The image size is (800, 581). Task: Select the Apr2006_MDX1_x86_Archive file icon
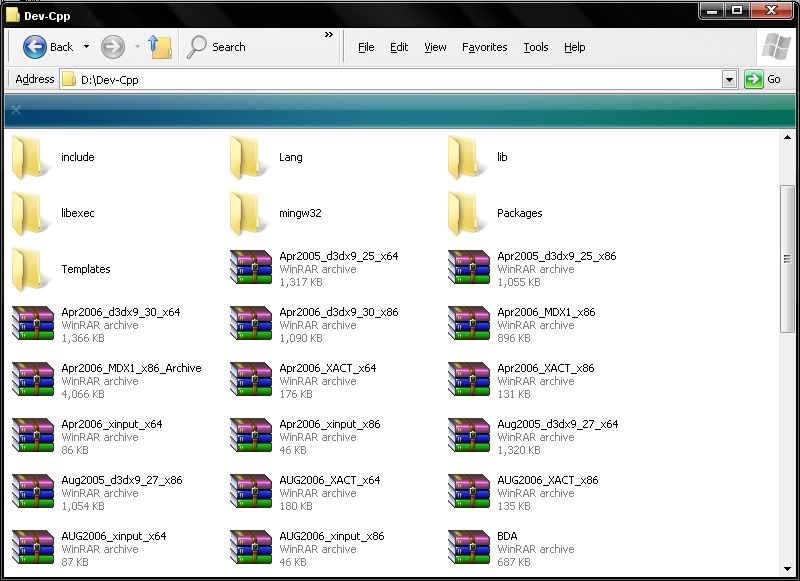[x=32, y=381]
